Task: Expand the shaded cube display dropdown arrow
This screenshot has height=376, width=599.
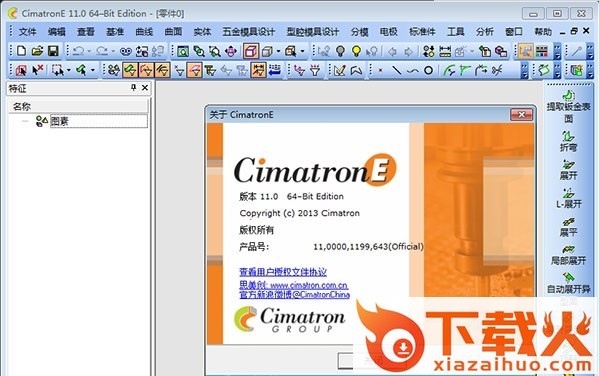Action: pyautogui.click(x=278, y=51)
